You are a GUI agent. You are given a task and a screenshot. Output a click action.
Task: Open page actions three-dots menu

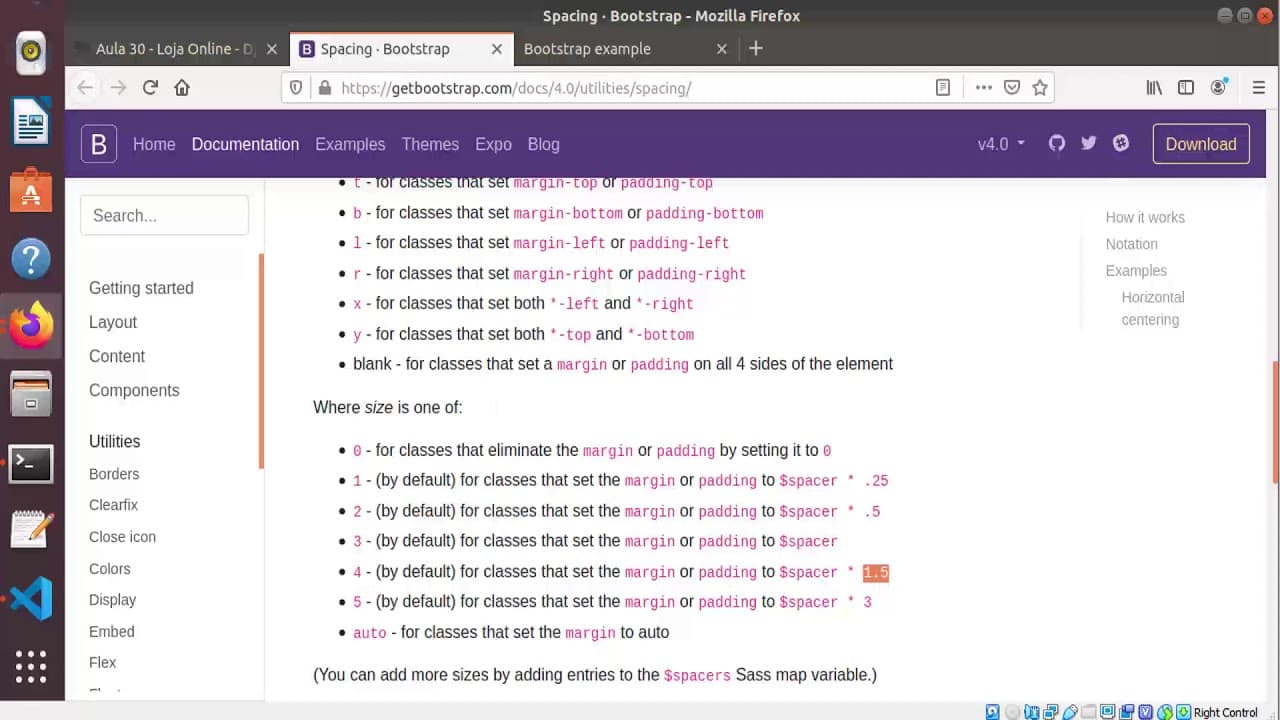point(984,88)
